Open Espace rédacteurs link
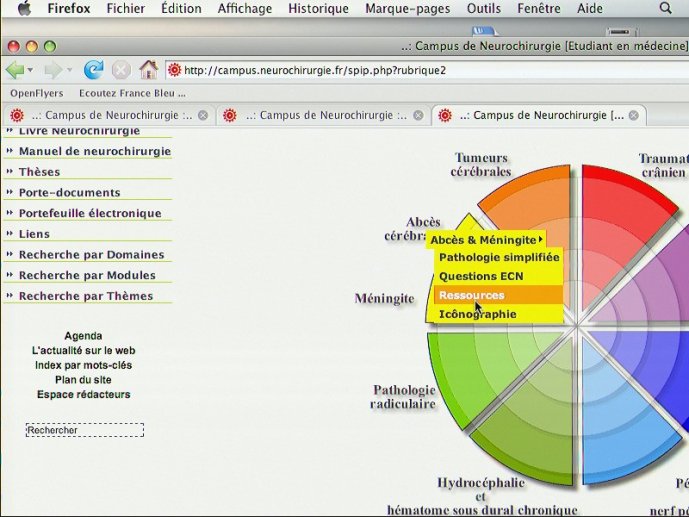This screenshot has height=517, width=689. [83, 394]
